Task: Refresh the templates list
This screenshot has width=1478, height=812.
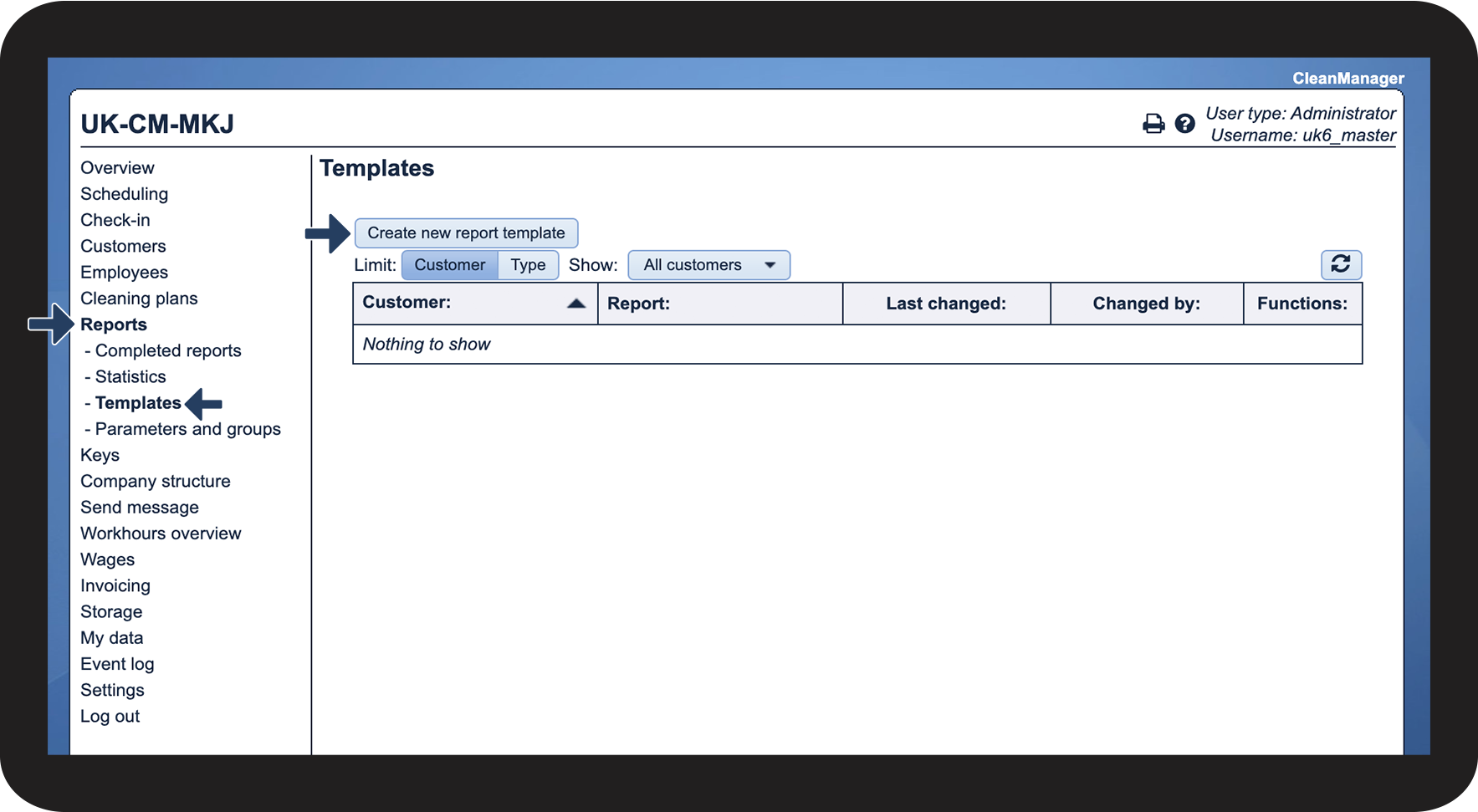Action: coord(1341,264)
